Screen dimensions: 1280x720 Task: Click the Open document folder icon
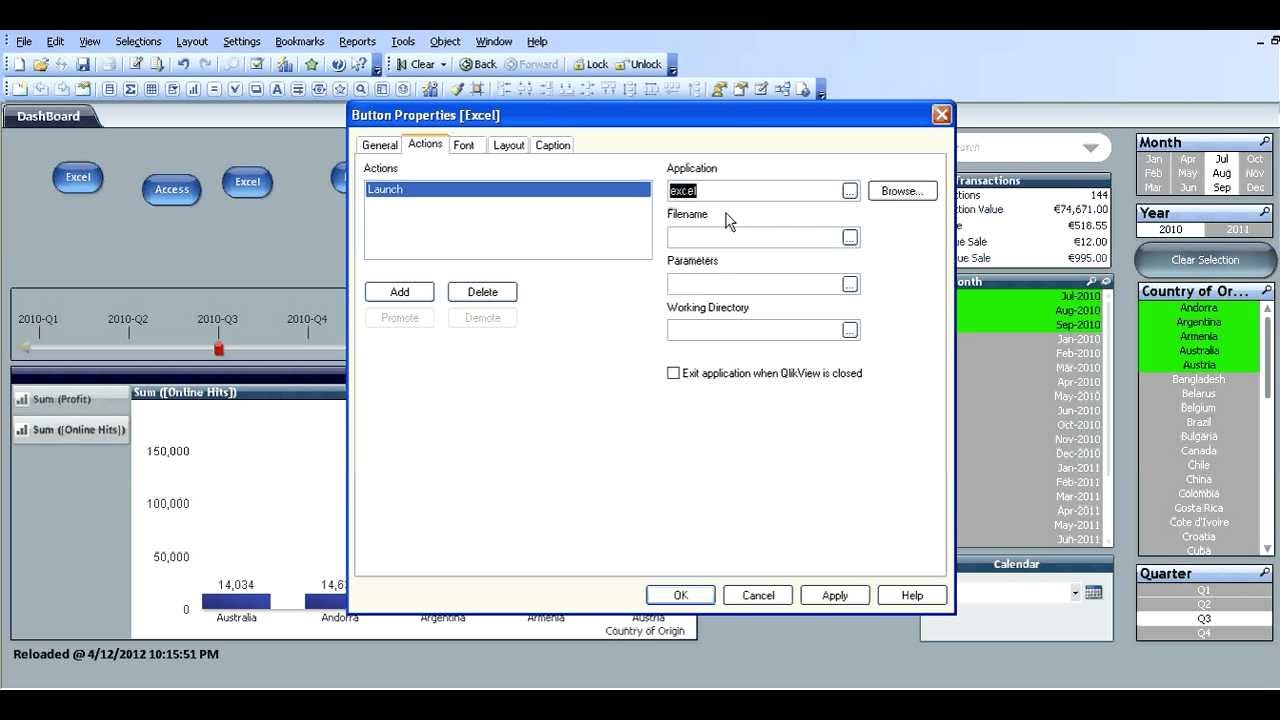click(41, 64)
